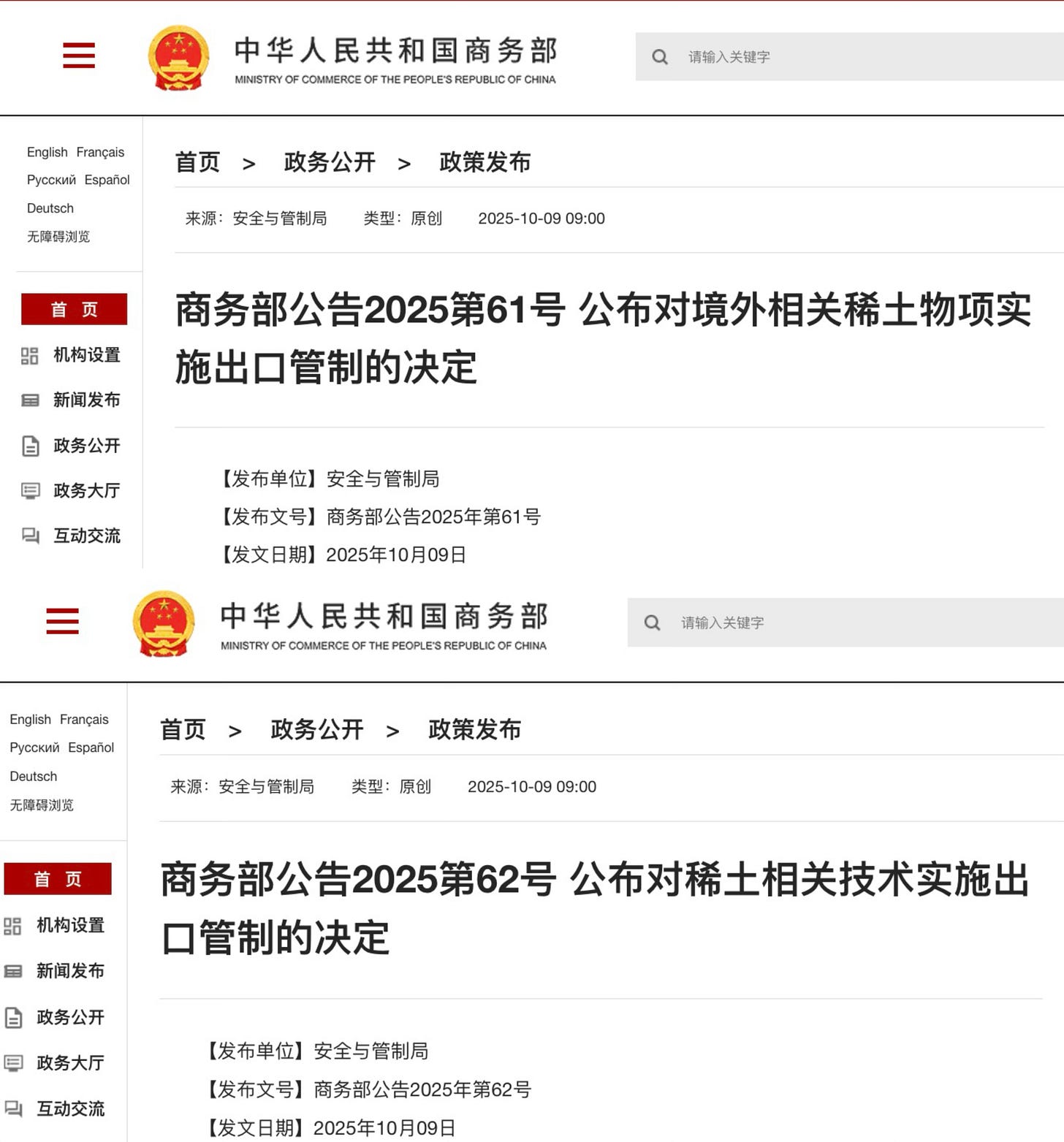The width and height of the screenshot is (1064, 1142).
Task: Click the search magnifier icon in the lower page
Action: 653,623
